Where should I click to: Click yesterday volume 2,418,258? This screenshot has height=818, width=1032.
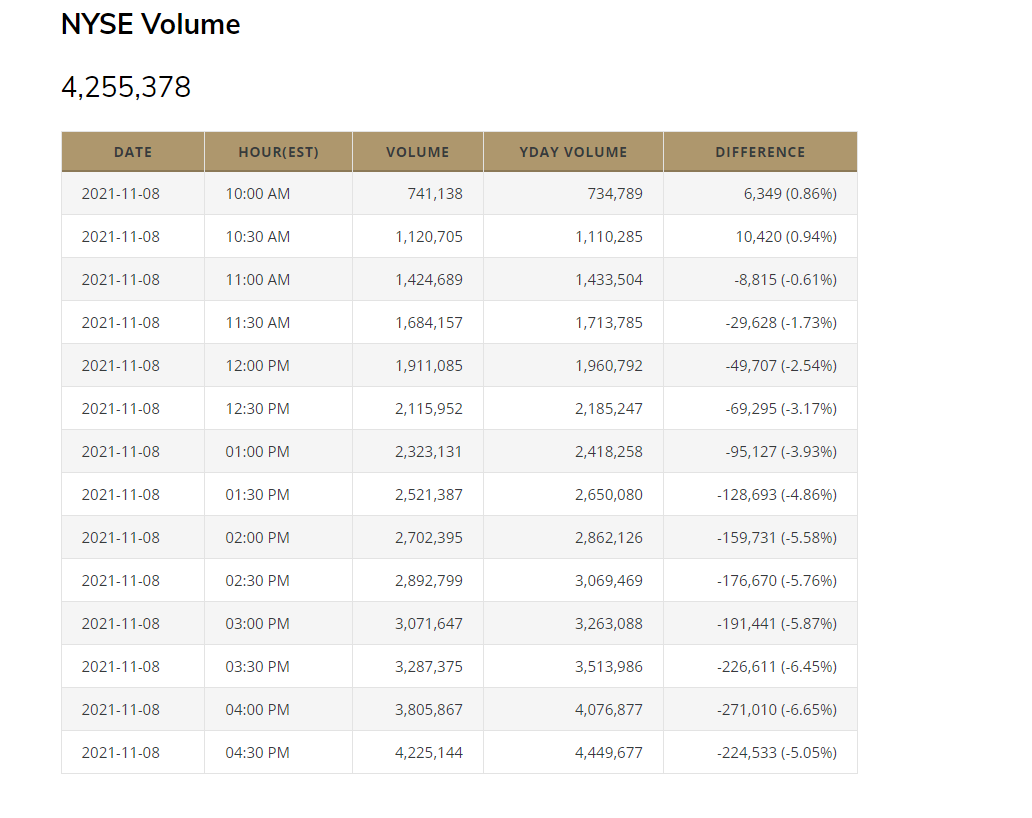(609, 452)
